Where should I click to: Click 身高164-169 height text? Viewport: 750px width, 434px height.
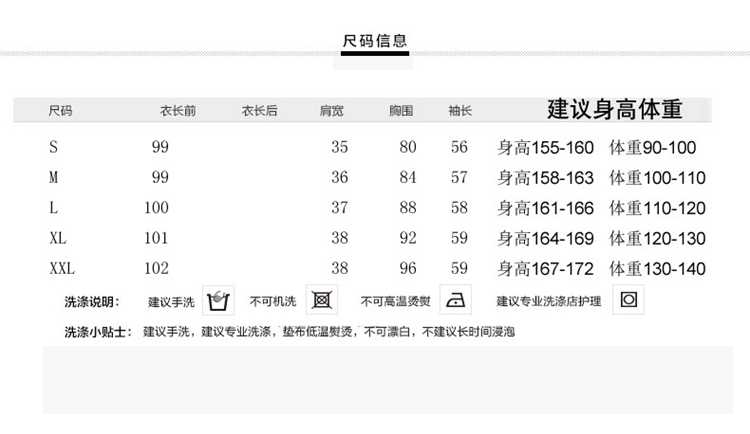tap(546, 238)
